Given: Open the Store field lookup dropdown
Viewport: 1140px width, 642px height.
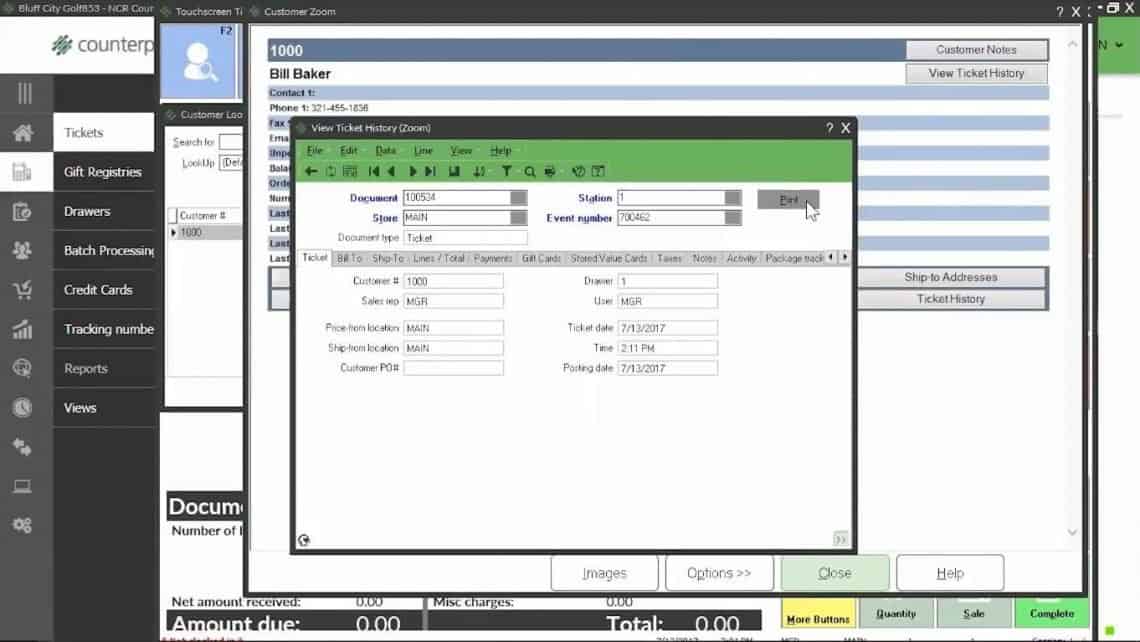Looking at the screenshot, I should 518,217.
